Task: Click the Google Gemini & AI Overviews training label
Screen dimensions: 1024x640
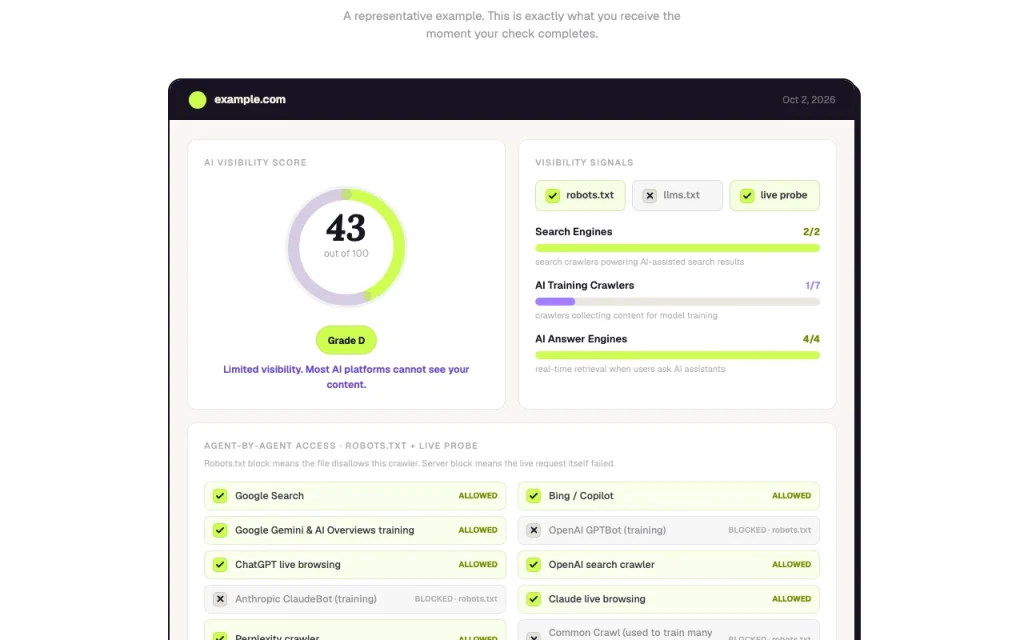Action: click(325, 530)
